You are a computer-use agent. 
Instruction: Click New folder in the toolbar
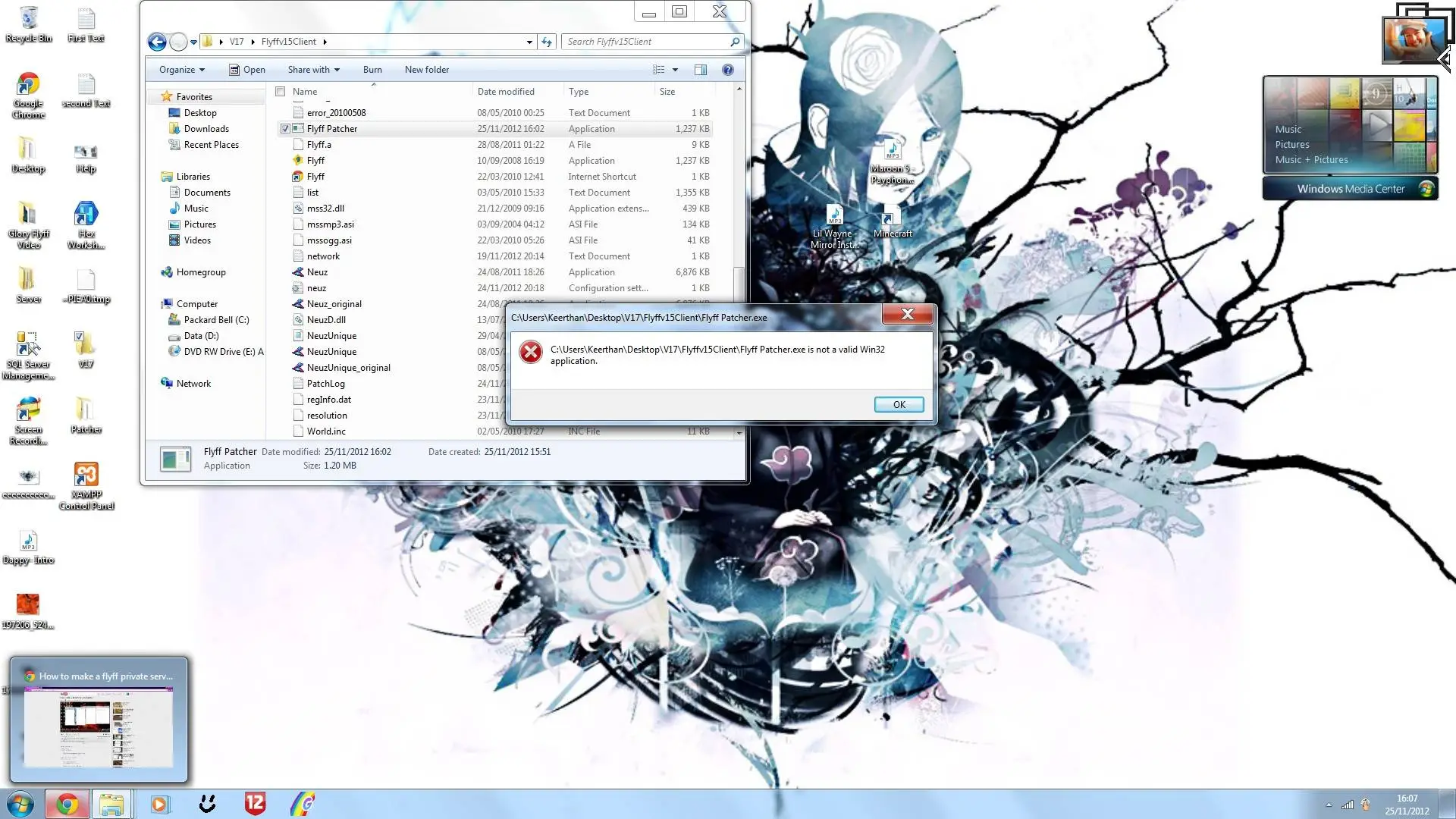[x=427, y=70]
